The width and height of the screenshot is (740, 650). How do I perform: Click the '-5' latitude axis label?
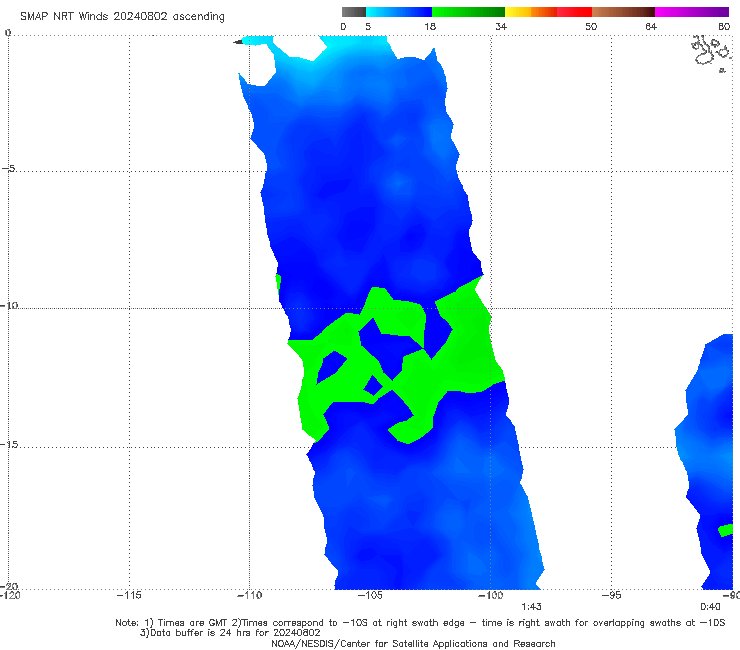pos(9,169)
